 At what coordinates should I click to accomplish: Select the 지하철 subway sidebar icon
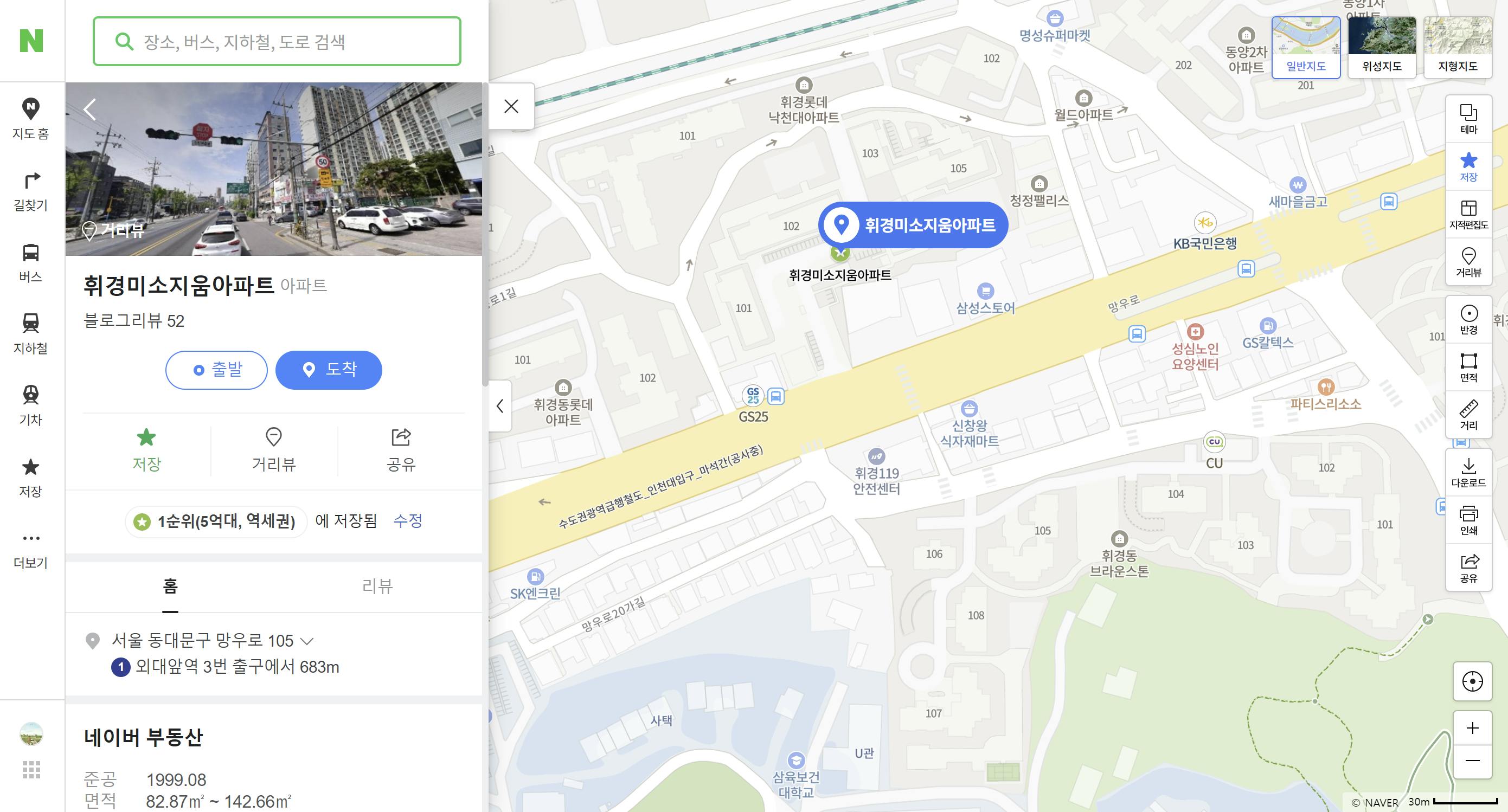tap(31, 334)
